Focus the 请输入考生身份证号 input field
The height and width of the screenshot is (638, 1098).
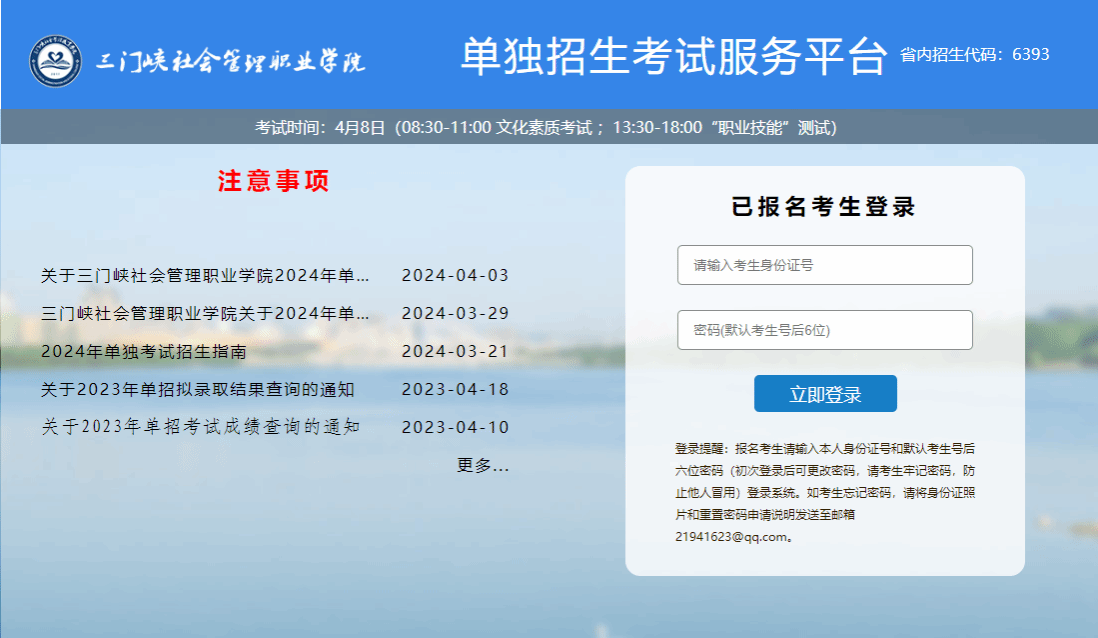[x=824, y=265]
